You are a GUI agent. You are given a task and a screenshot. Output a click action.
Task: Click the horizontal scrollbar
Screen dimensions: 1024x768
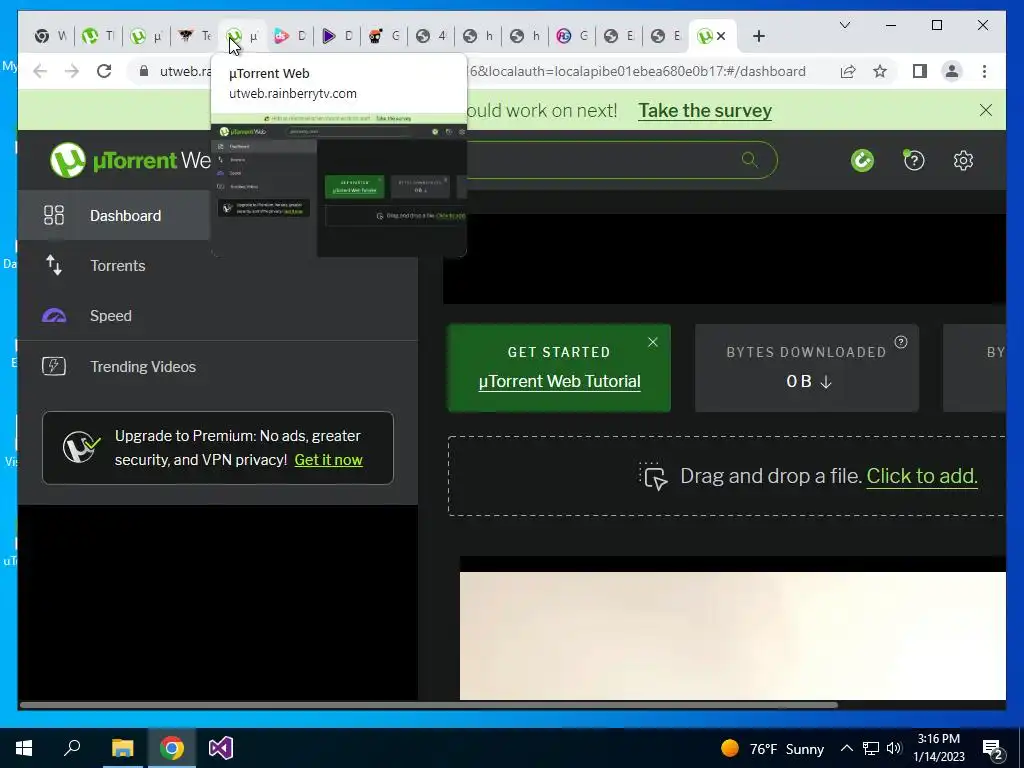coord(428,705)
